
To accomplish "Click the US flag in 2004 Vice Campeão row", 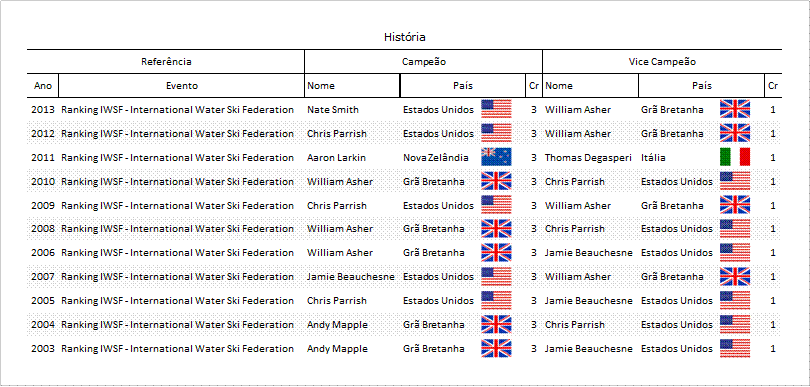I will coord(735,324).
